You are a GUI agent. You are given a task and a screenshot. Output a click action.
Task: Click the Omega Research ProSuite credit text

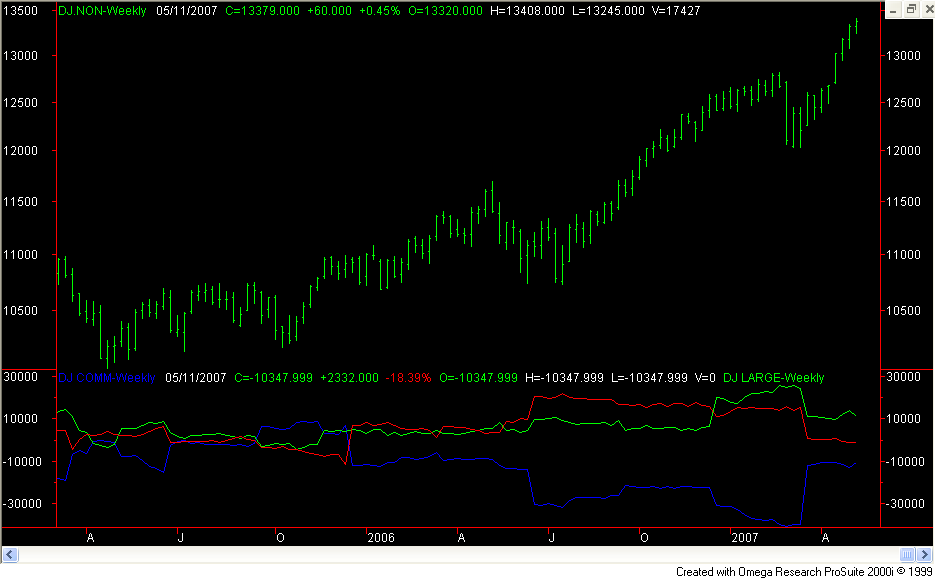pyautogui.click(x=804, y=571)
